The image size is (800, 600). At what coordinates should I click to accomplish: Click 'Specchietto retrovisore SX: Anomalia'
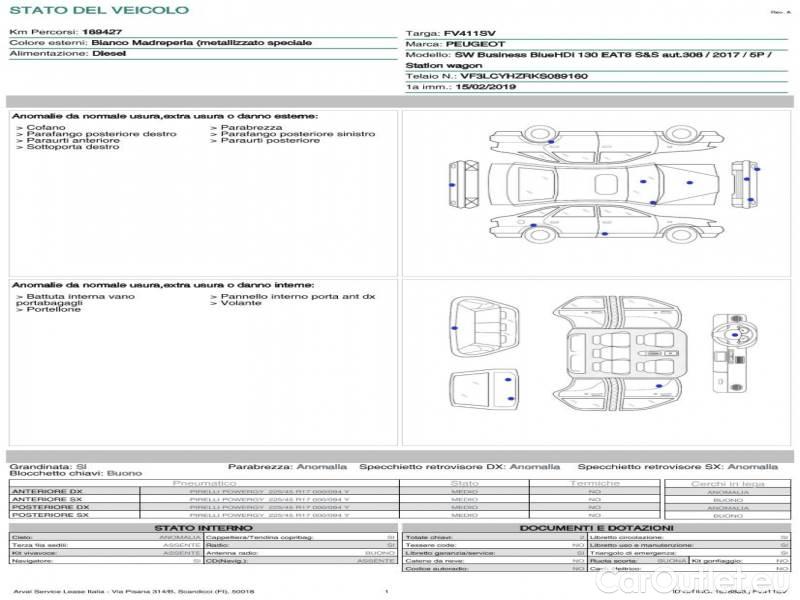pos(678,466)
